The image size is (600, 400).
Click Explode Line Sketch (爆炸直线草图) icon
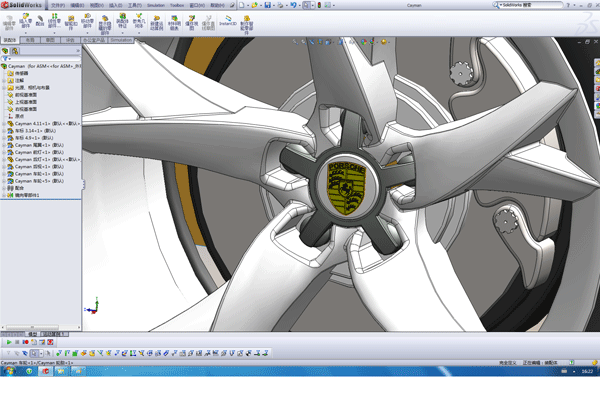[208, 23]
